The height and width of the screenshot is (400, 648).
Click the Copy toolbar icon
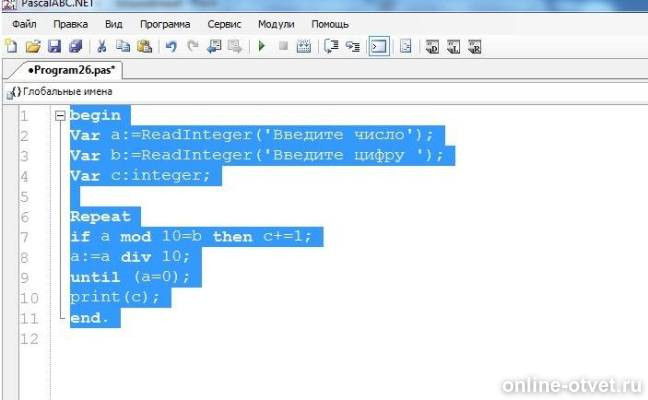tap(123, 46)
